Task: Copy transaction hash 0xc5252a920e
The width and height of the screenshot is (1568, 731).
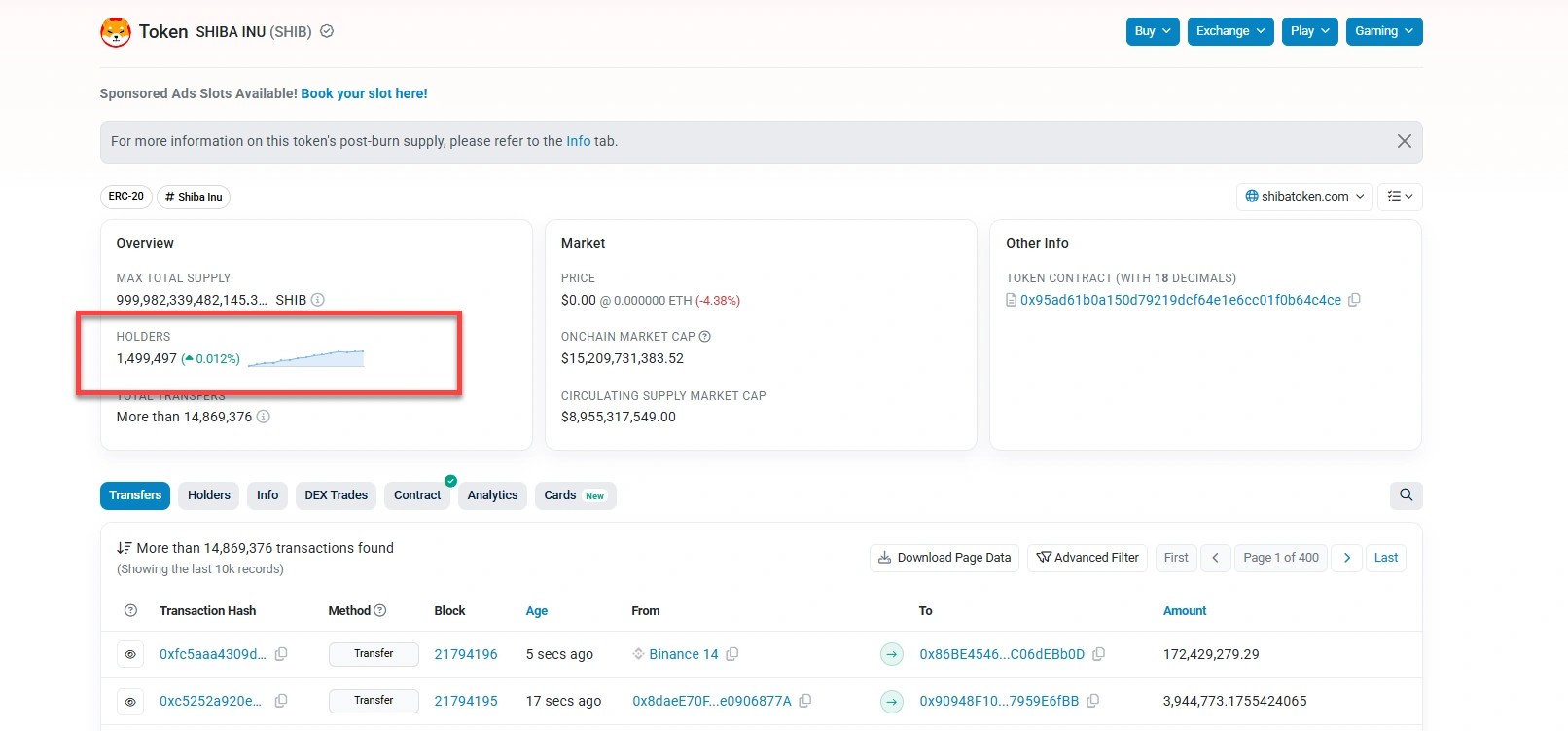Action: [281, 701]
